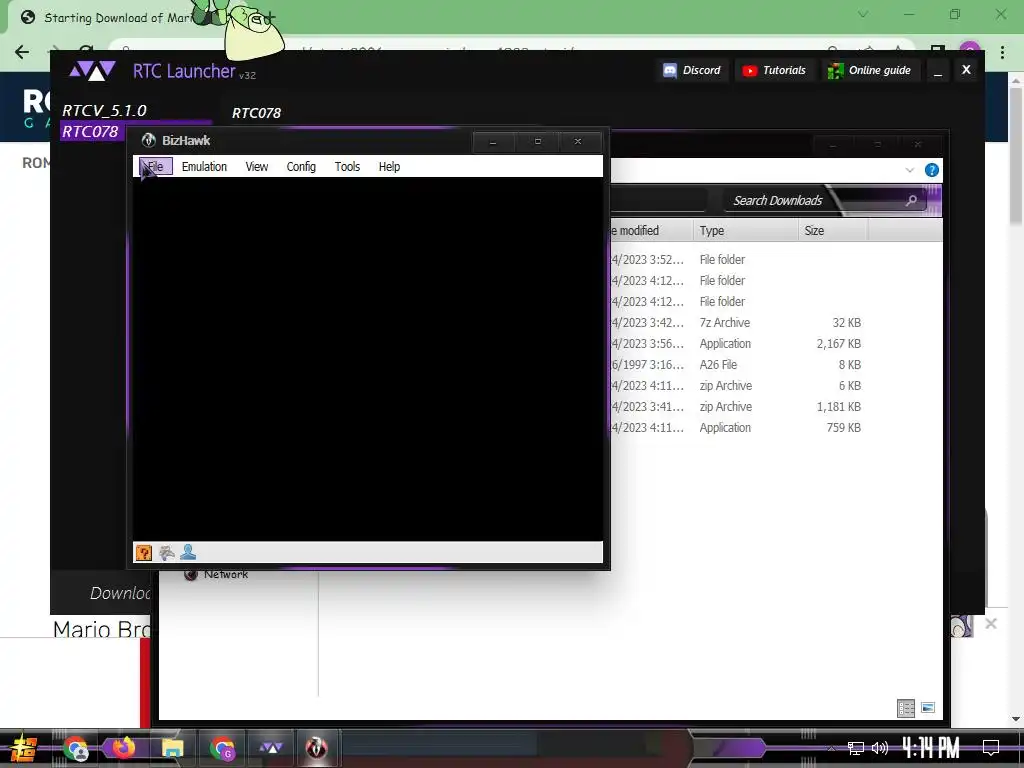Viewport: 1024px width, 768px height.
Task: Open the blue help icon in explorer
Action: pyautogui.click(x=932, y=170)
